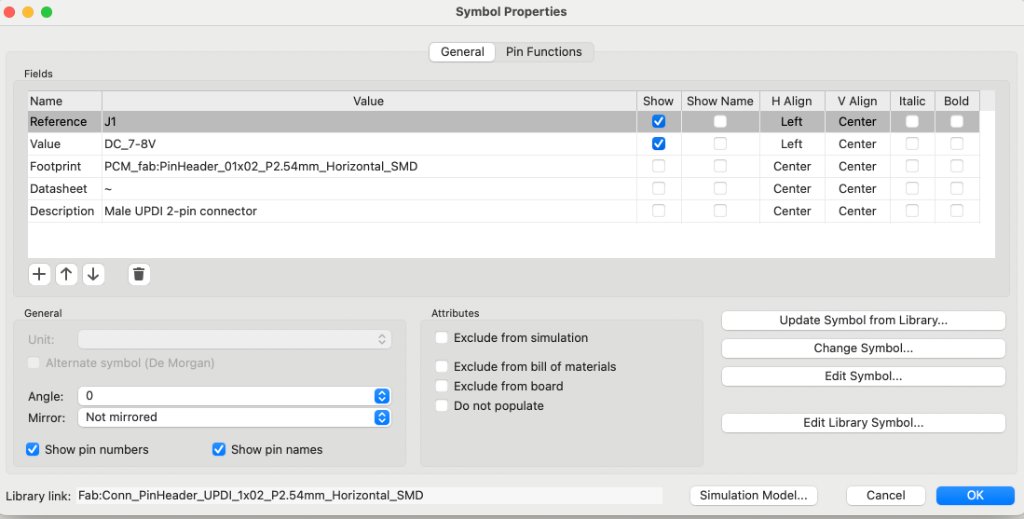
Task: Delete the selected field with the trash icon
Action: 139,274
